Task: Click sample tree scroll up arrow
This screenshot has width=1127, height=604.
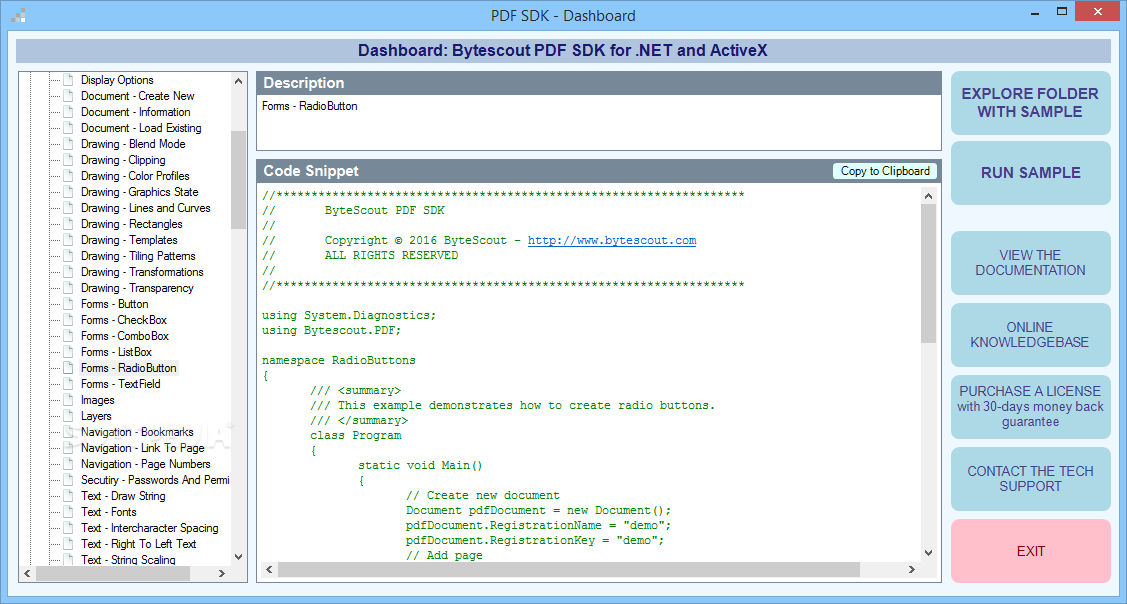Action: pos(239,81)
